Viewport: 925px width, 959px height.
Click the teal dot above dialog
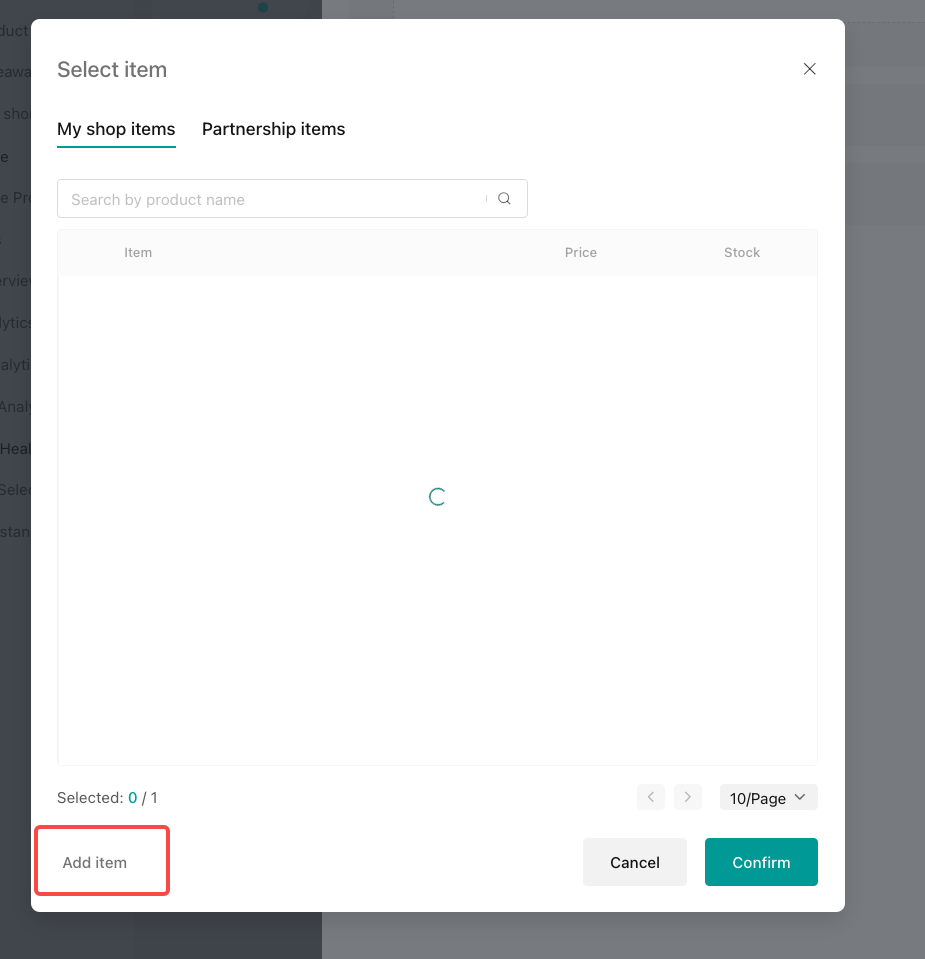point(263,7)
